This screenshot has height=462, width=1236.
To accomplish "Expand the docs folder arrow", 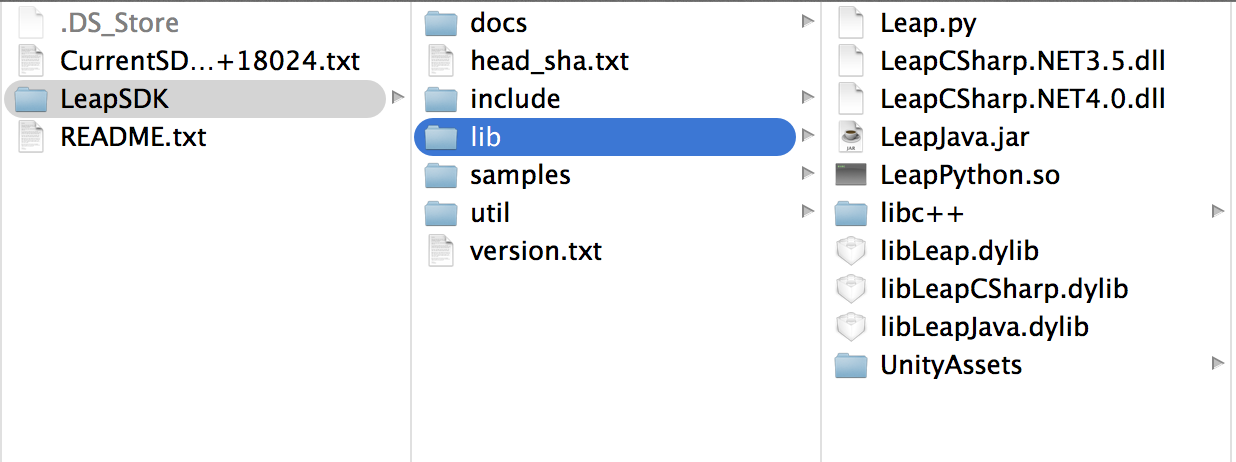I will [x=807, y=22].
